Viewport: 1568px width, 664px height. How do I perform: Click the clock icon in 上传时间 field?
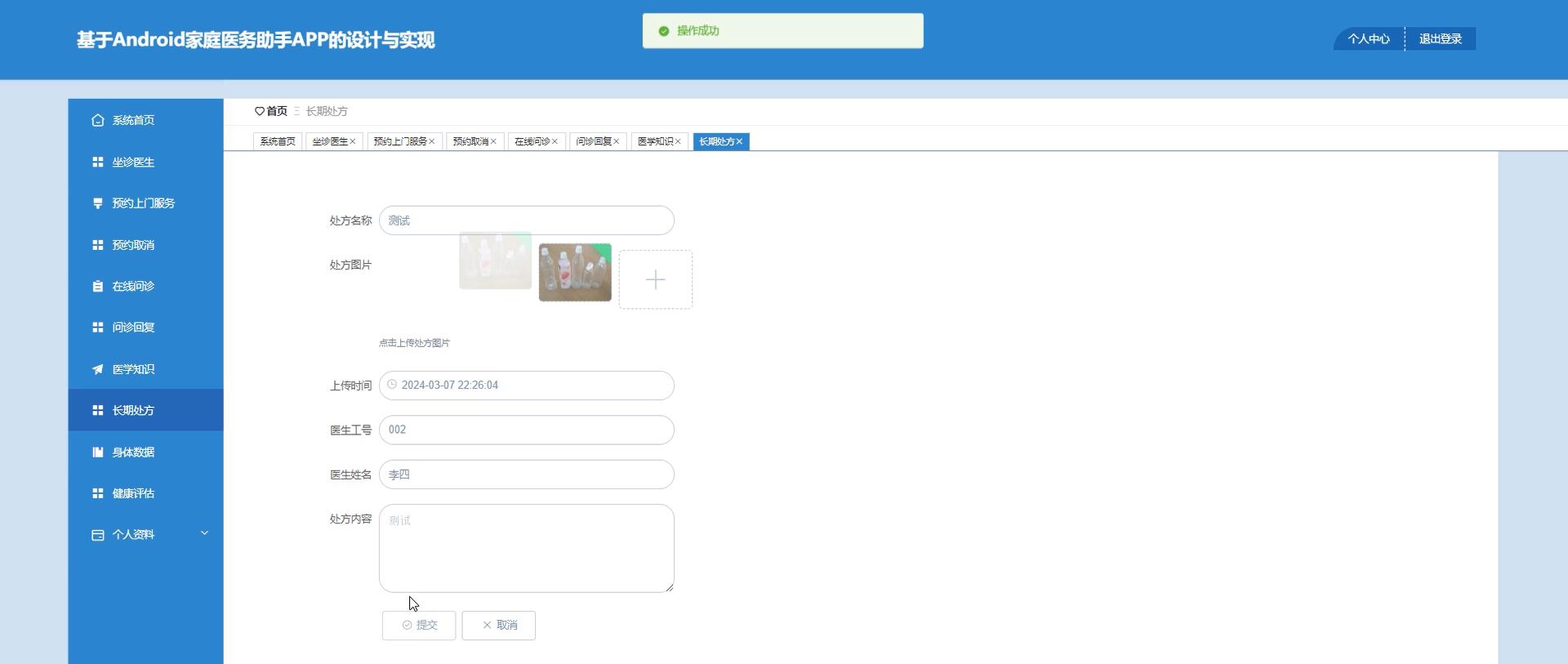click(x=392, y=385)
